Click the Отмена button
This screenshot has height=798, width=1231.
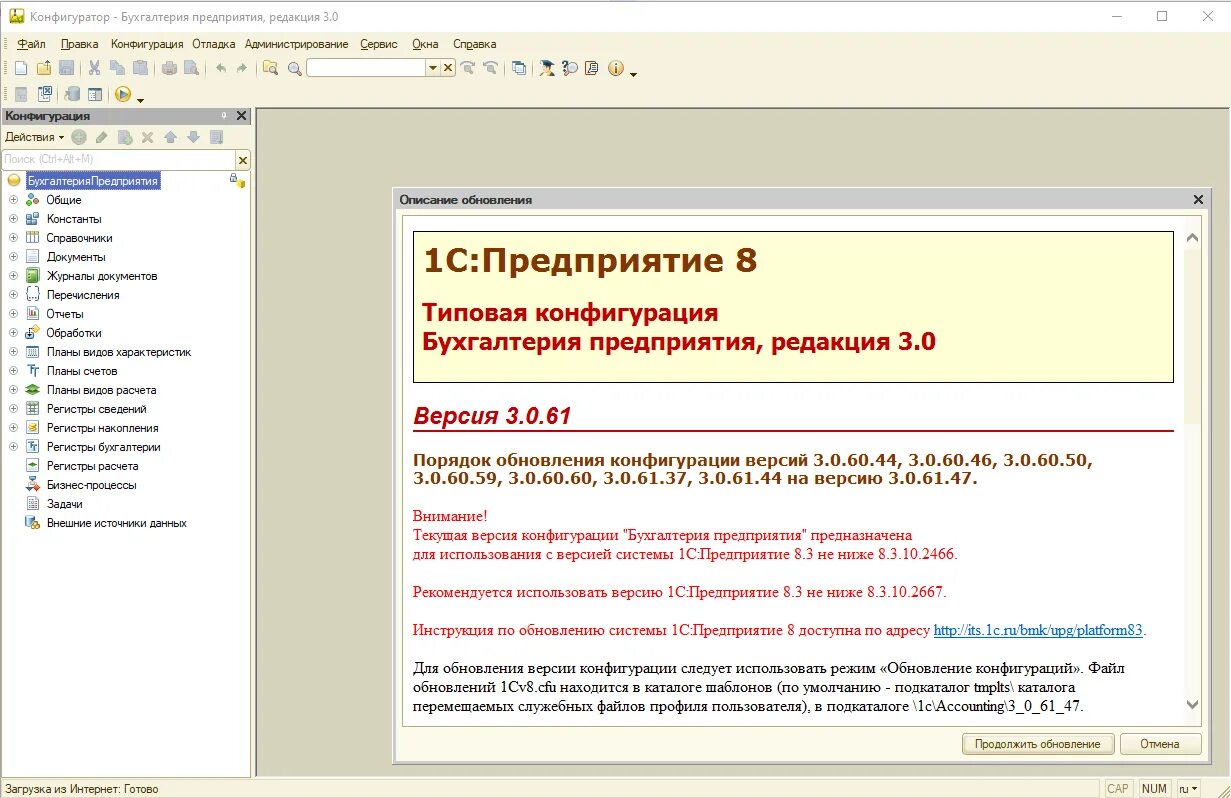1162,744
